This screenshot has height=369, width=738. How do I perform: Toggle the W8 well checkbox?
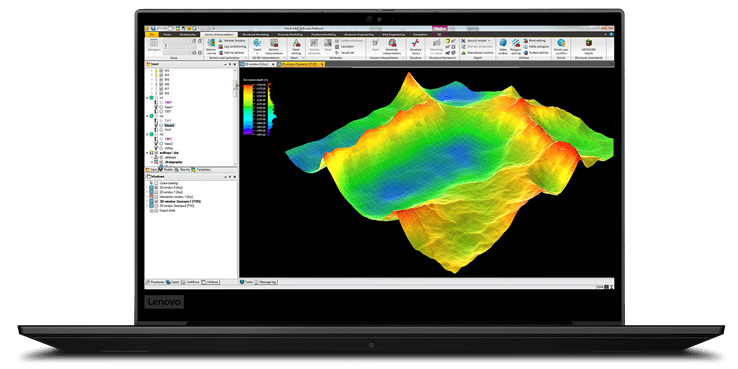[x=161, y=93]
